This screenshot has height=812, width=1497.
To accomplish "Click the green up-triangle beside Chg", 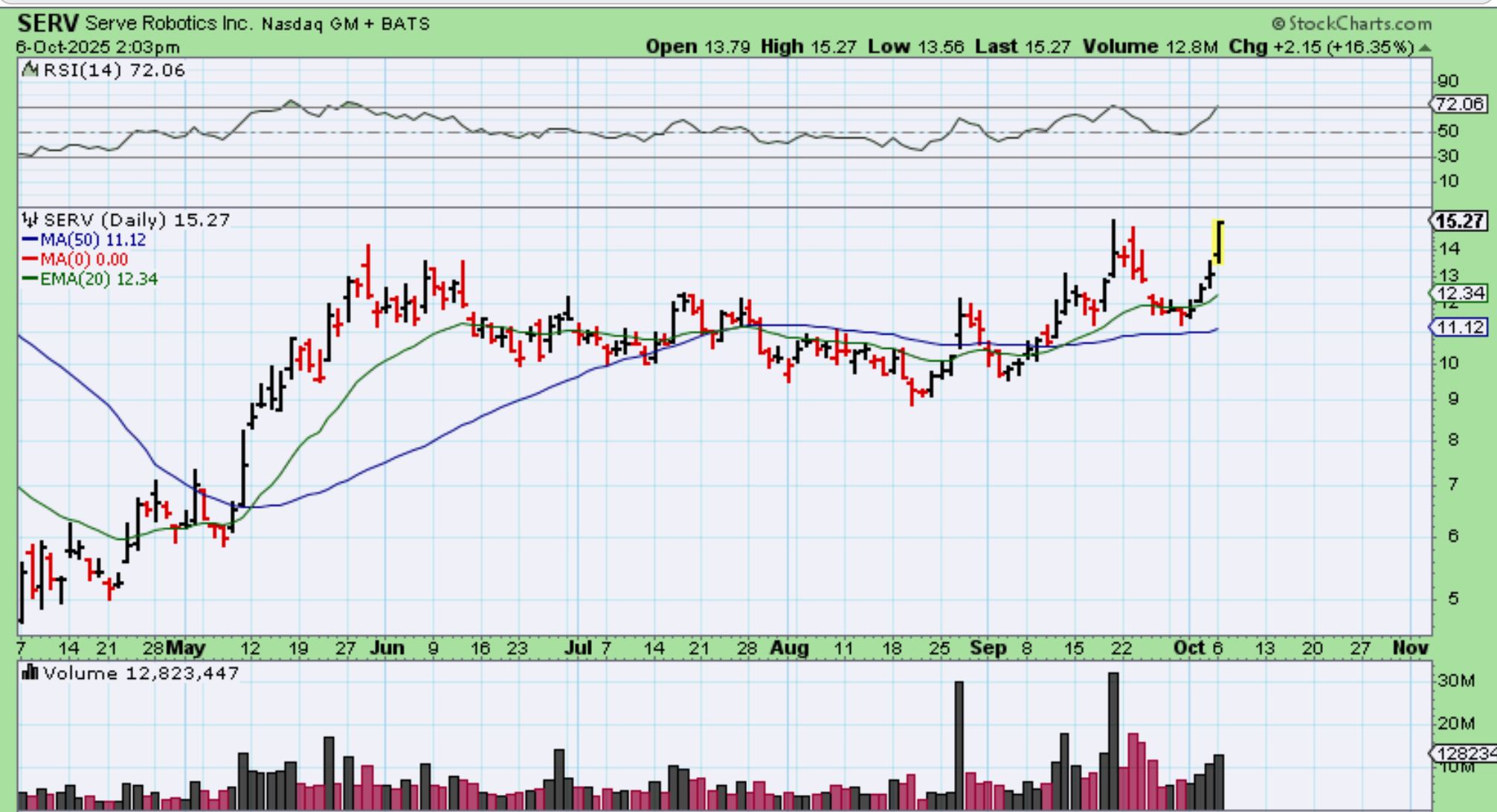I will (1425, 48).
